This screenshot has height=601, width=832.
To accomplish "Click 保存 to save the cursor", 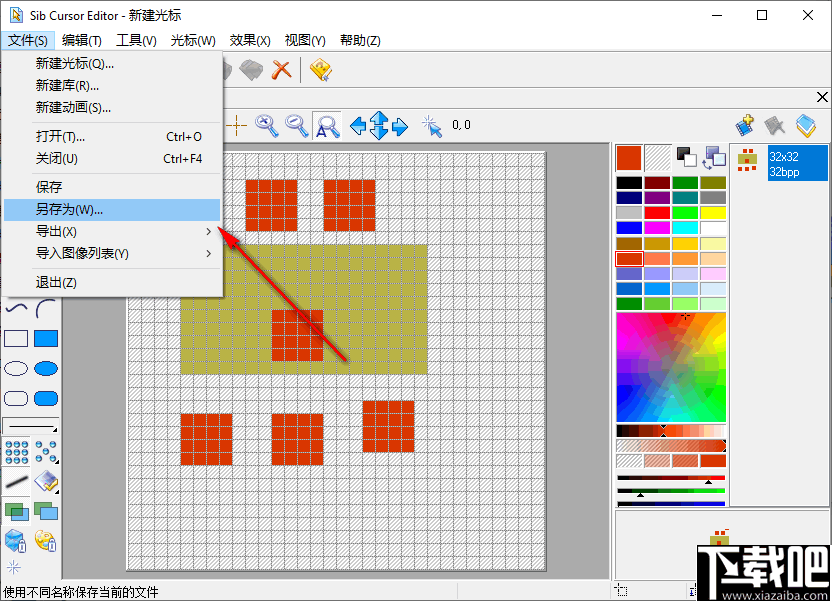I will 48,186.
